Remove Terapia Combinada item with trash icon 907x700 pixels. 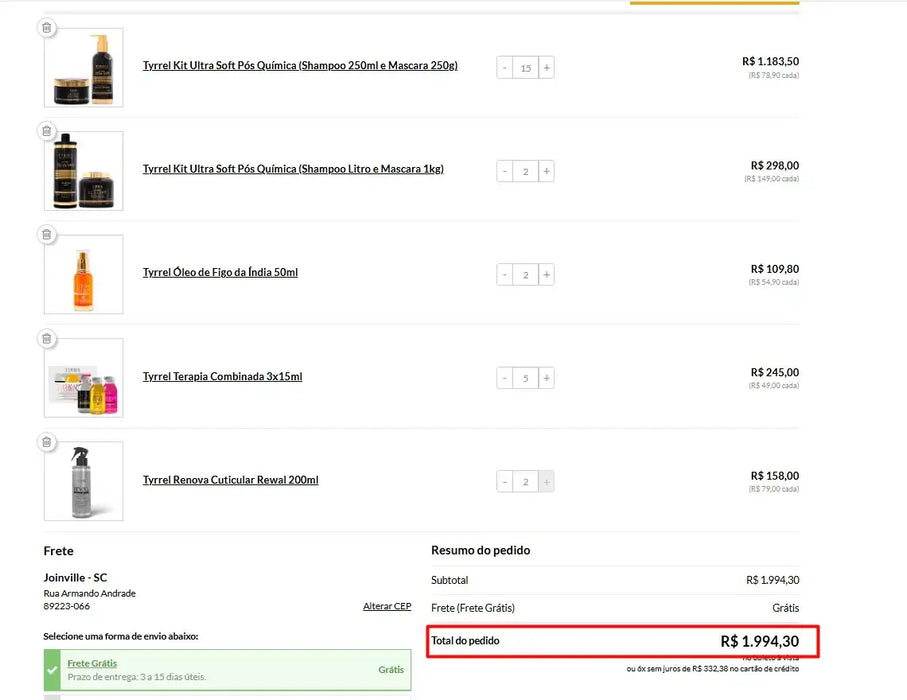pyautogui.click(x=47, y=339)
